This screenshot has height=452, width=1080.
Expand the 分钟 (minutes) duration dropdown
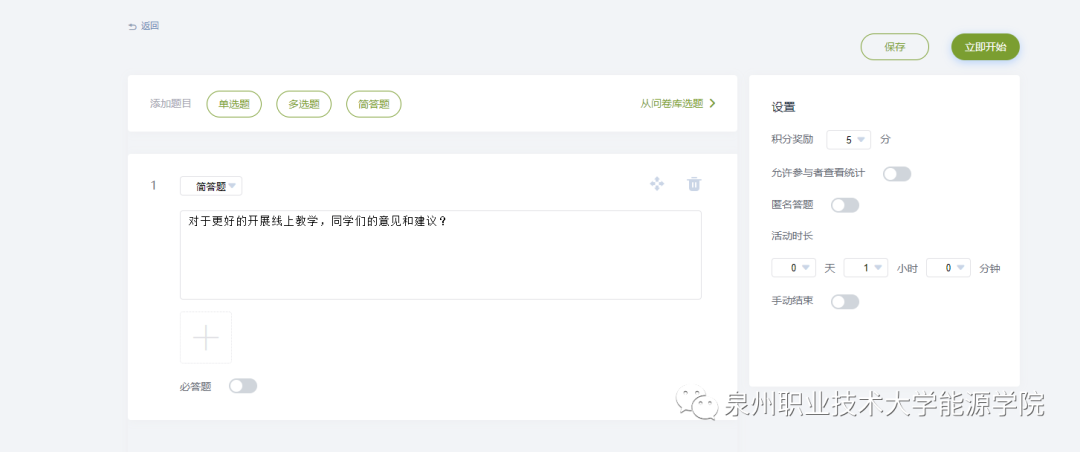[x=948, y=268]
